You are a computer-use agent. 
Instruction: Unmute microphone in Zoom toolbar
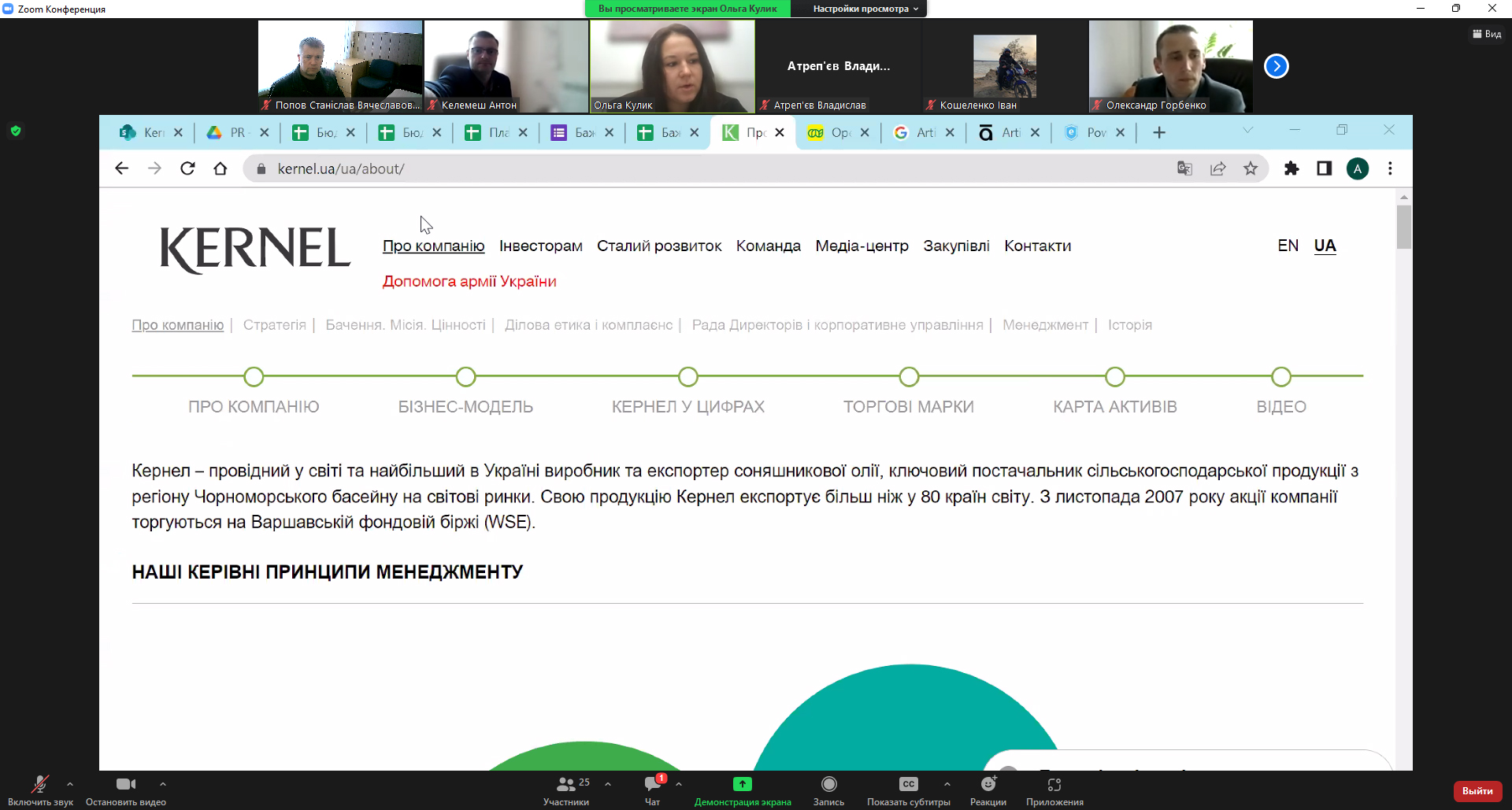40,784
